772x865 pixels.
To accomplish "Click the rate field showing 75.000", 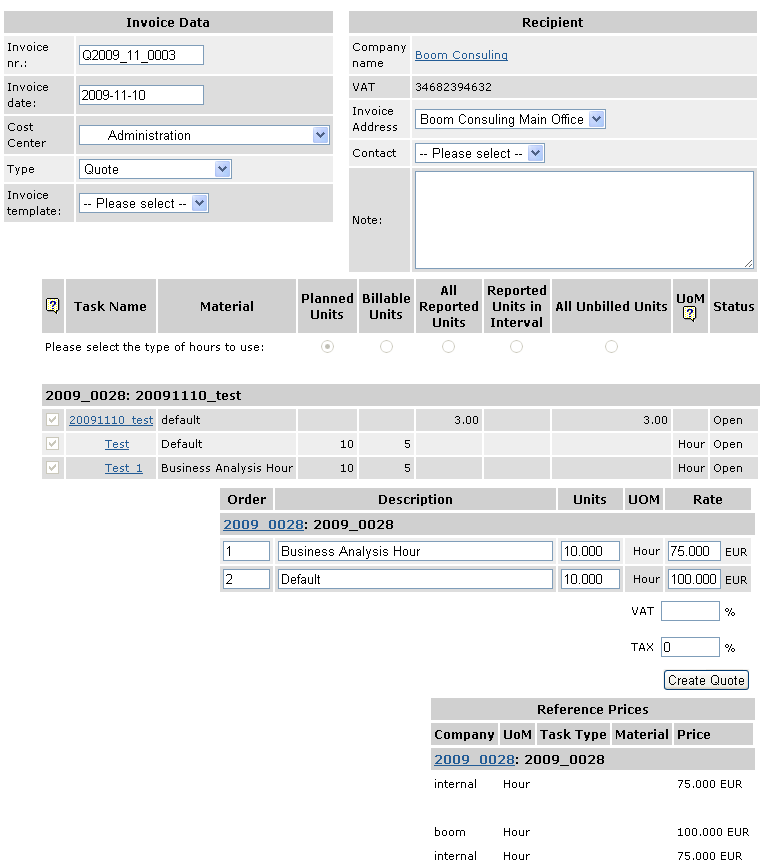I will pos(694,551).
